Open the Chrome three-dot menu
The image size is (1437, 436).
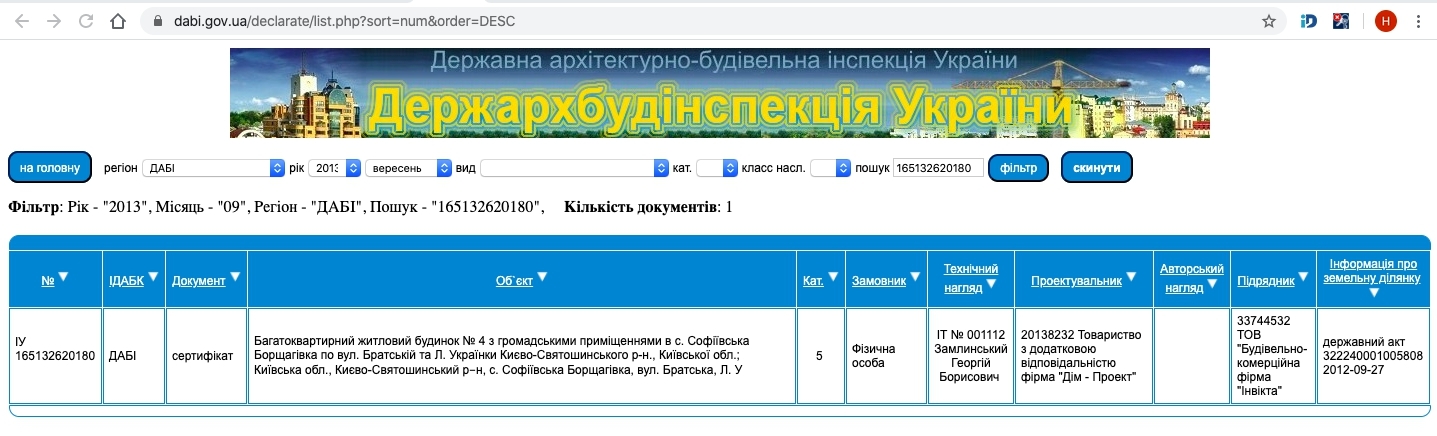[1419, 20]
